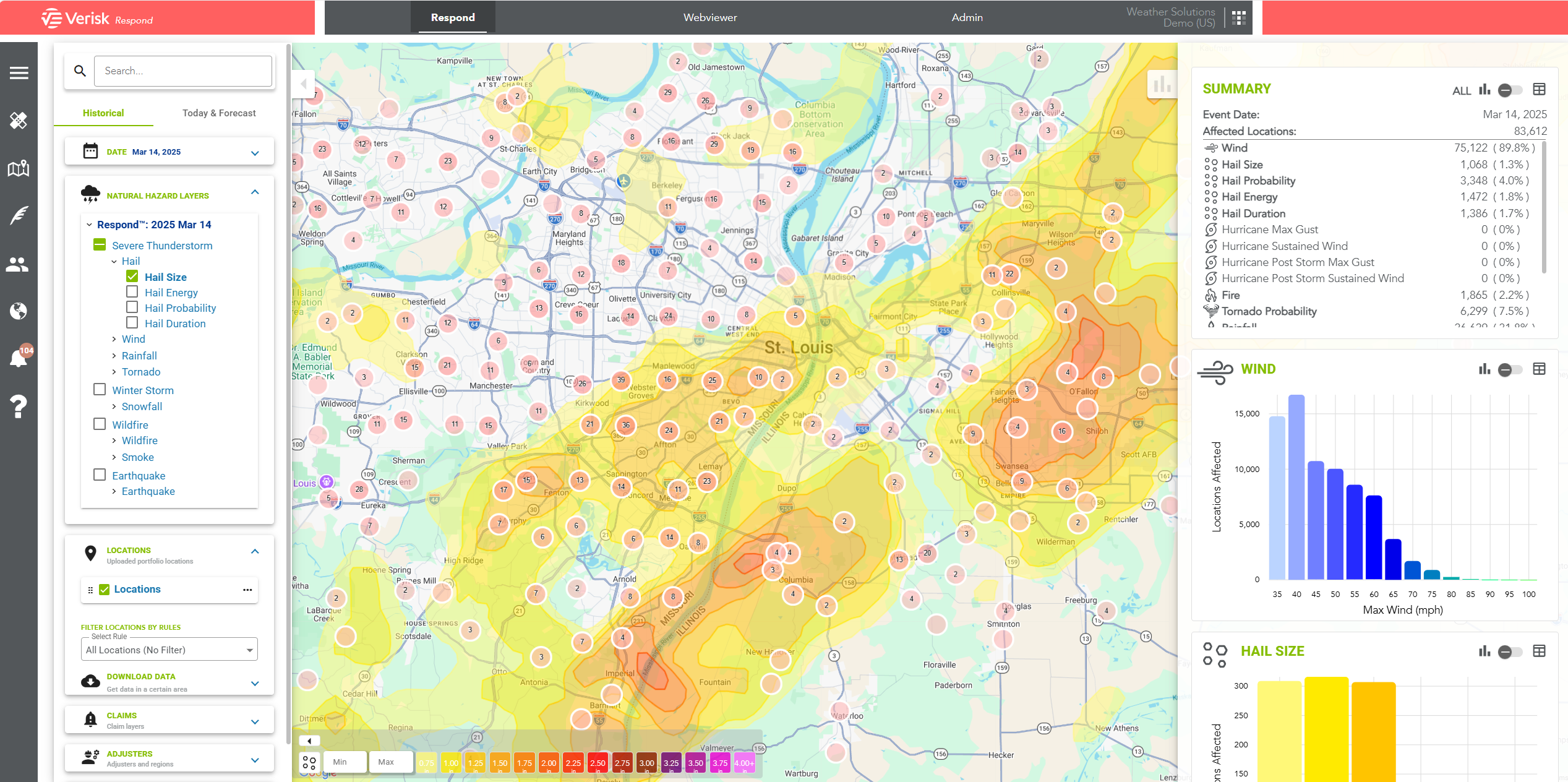
Task: Select the apps grid icon next to Weather Solutions Demo
Action: pos(1239,18)
